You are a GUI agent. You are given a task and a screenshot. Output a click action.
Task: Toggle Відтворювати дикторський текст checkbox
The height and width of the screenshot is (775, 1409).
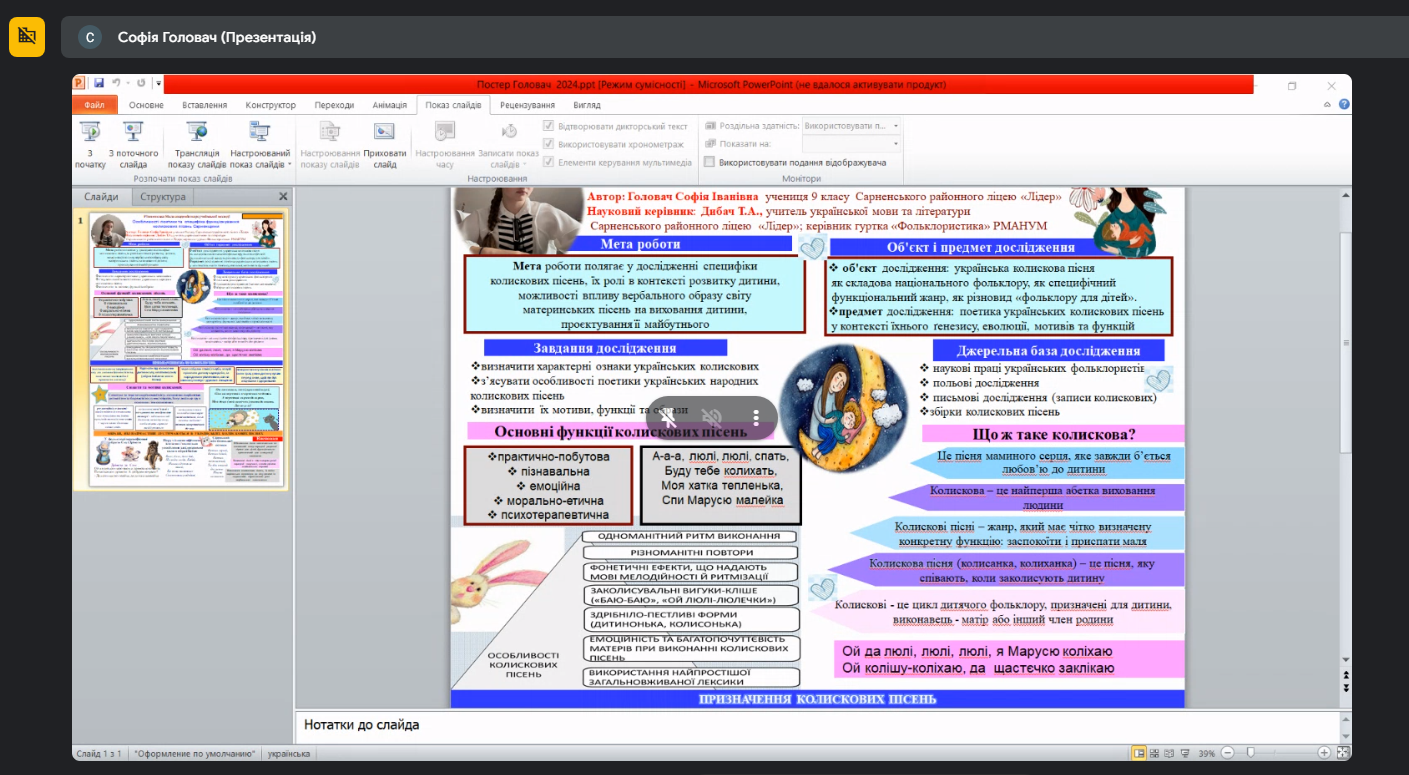click(548, 127)
